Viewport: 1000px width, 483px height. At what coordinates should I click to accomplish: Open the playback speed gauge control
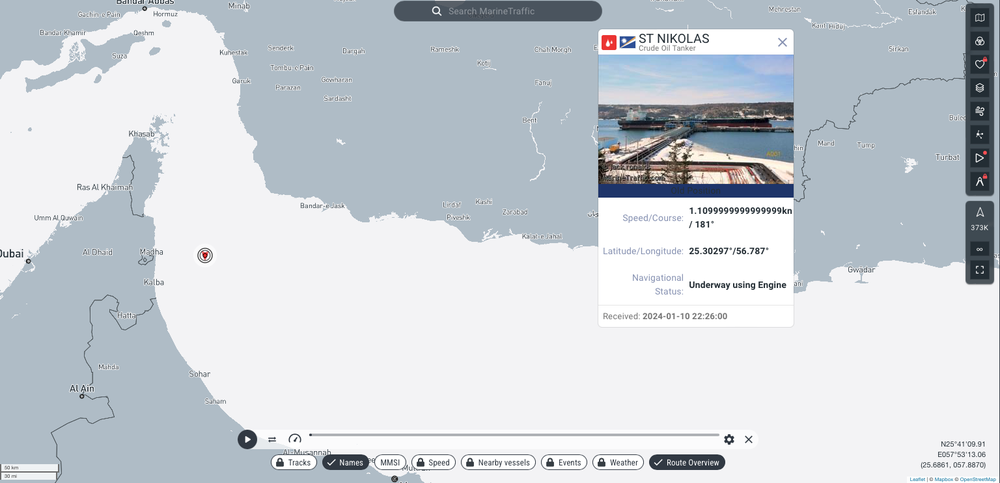pos(295,439)
